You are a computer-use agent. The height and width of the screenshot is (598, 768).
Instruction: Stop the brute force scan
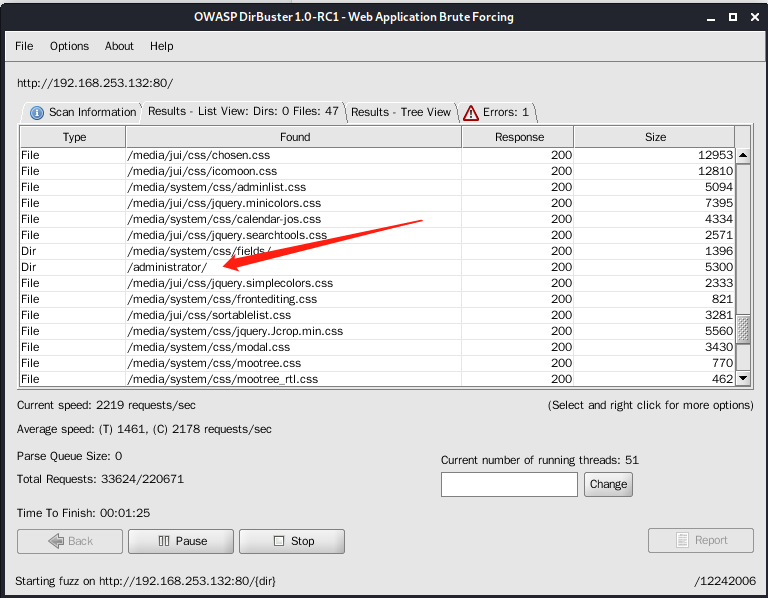[292, 541]
